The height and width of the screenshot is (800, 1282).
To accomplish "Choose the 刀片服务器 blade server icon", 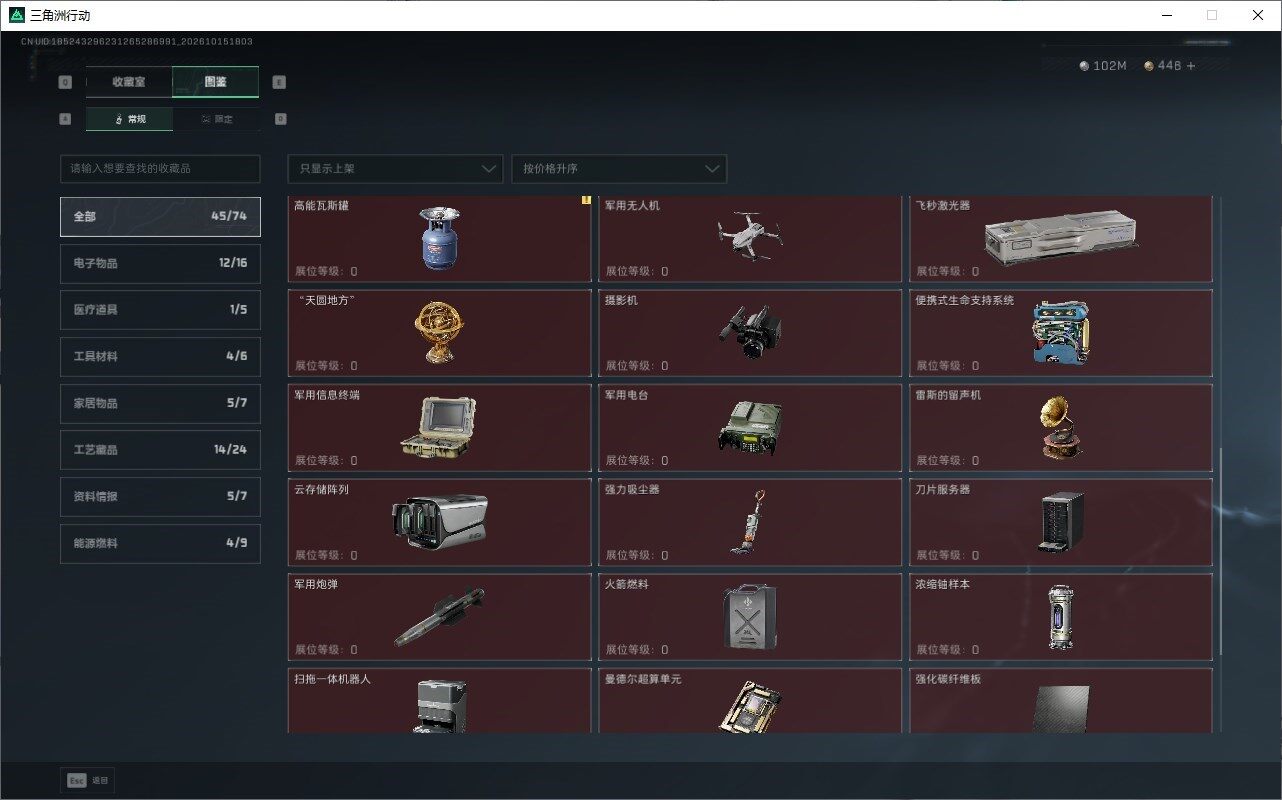I will click(1061, 522).
